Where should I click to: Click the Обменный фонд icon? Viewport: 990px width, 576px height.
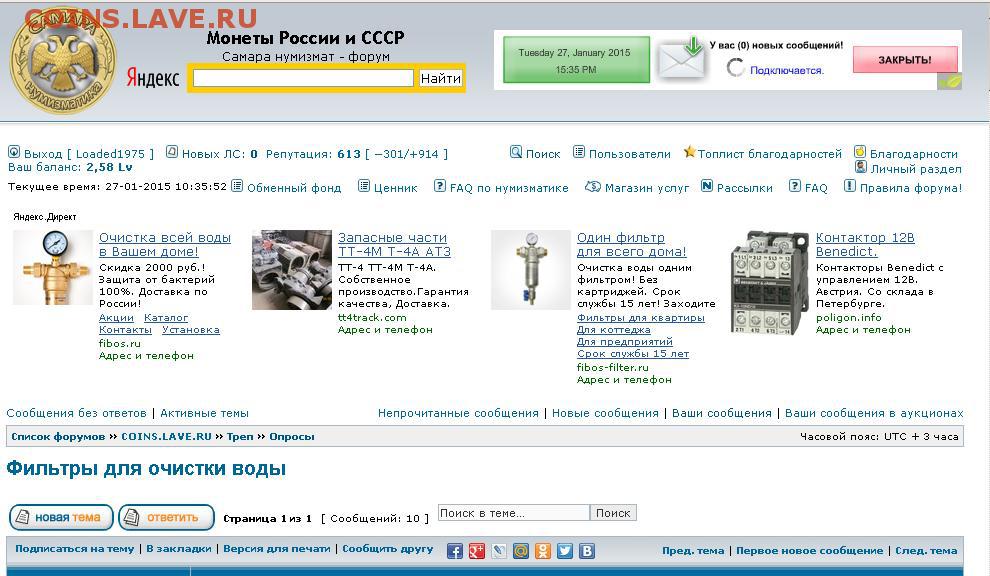click(237, 186)
